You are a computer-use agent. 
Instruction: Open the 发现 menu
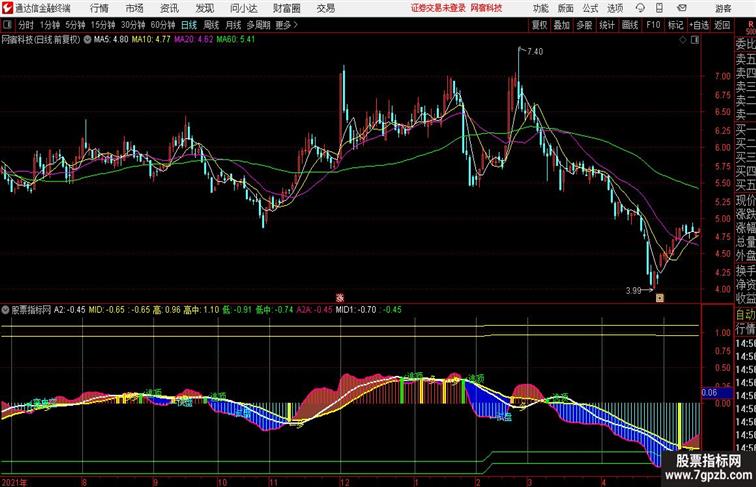point(204,8)
